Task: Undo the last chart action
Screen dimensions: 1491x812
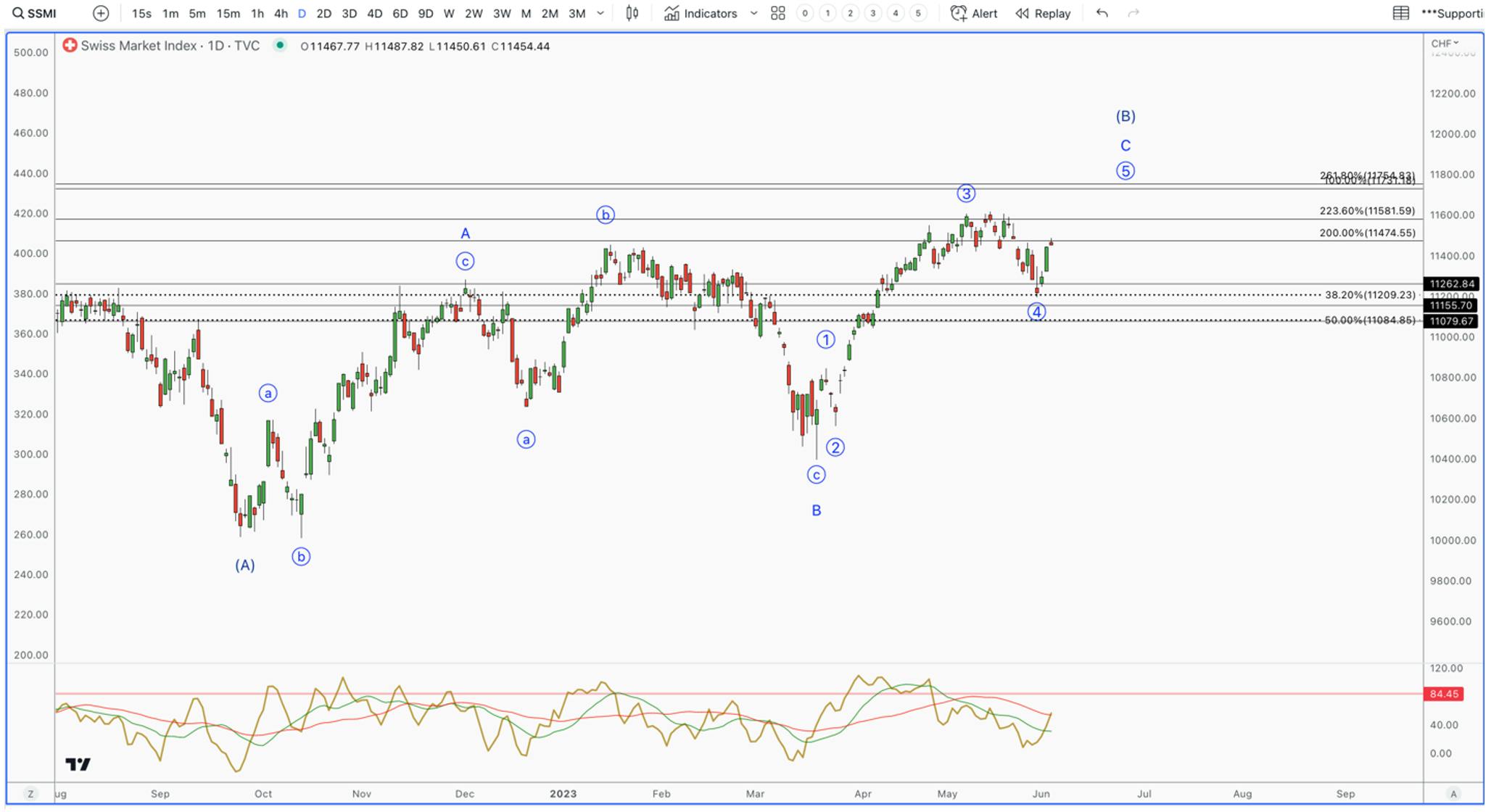Action: coord(1102,13)
